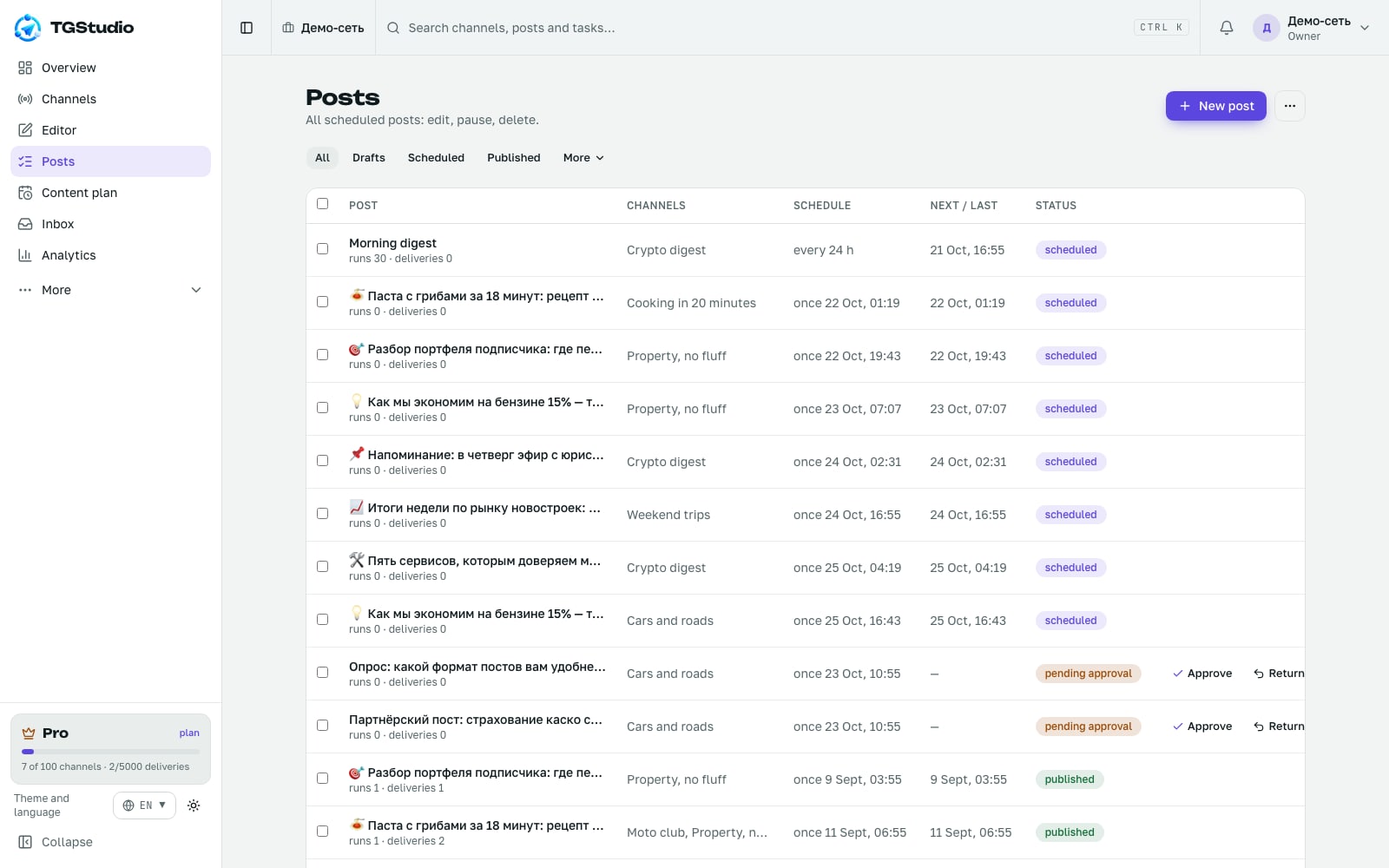Collapse the sidebar

point(110,842)
